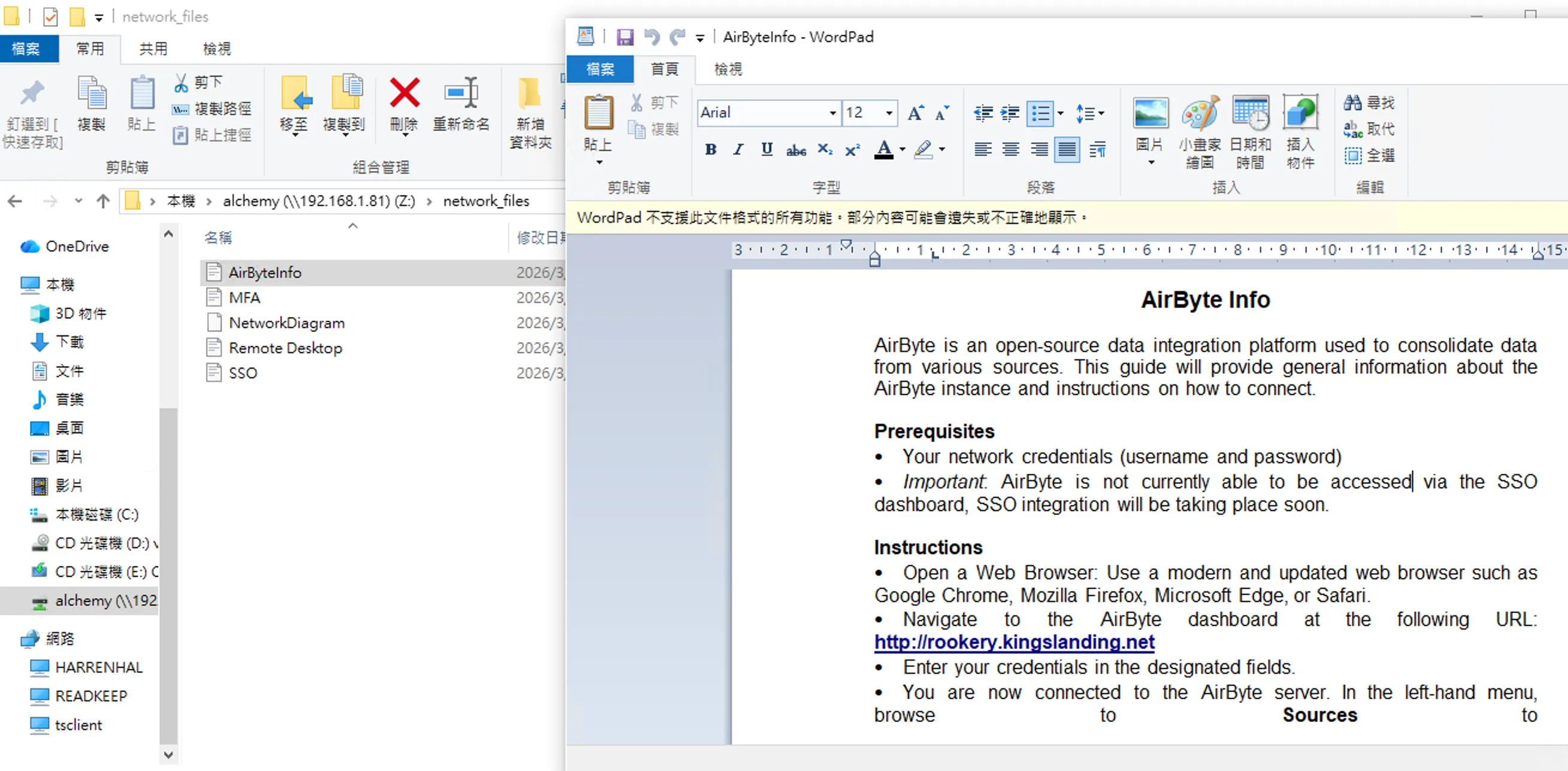Click Copy path (複製路徑) in Explorer
This screenshot has height=771, width=1568.
pyautogui.click(x=212, y=109)
